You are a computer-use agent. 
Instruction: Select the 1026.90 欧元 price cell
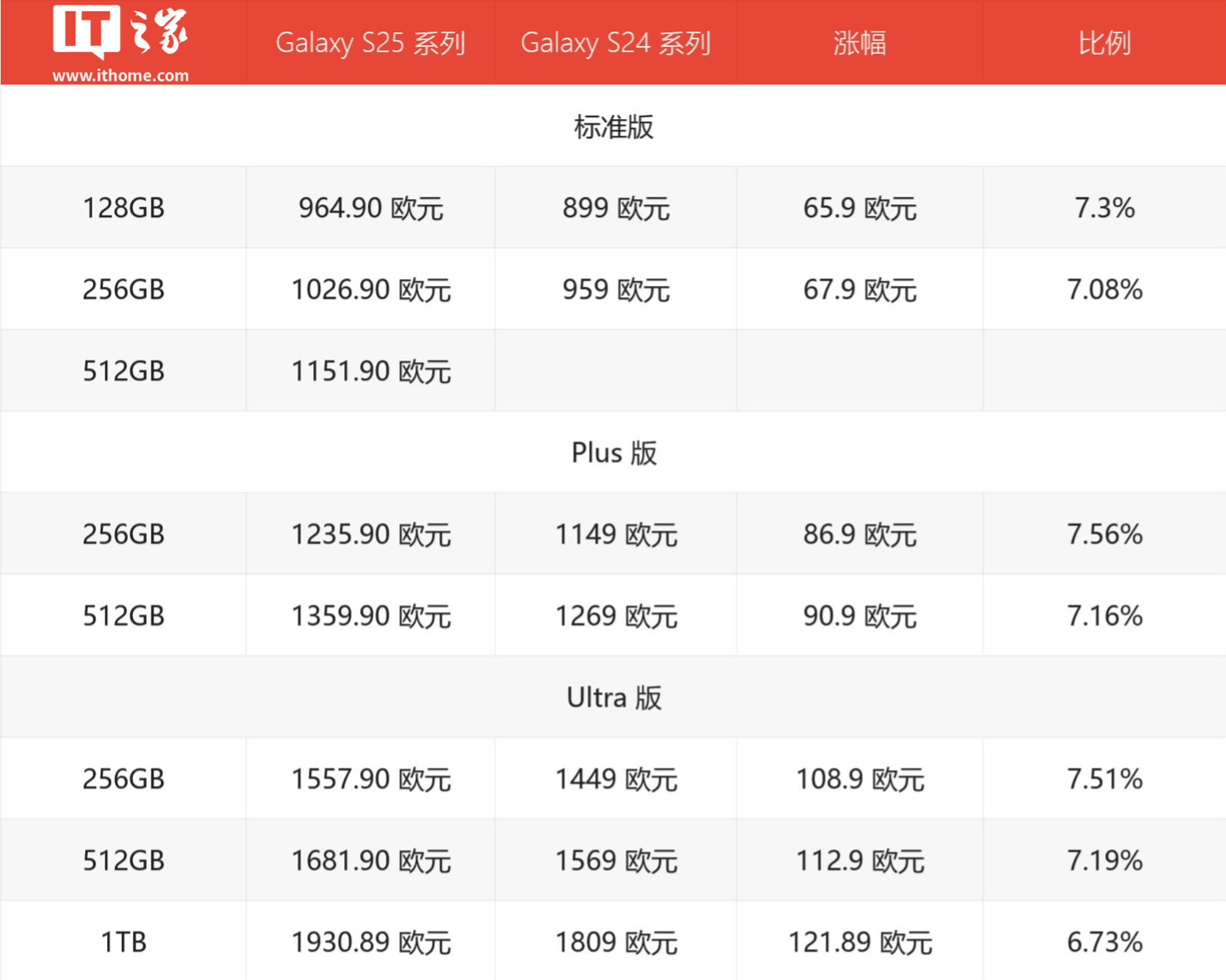[370, 289]
